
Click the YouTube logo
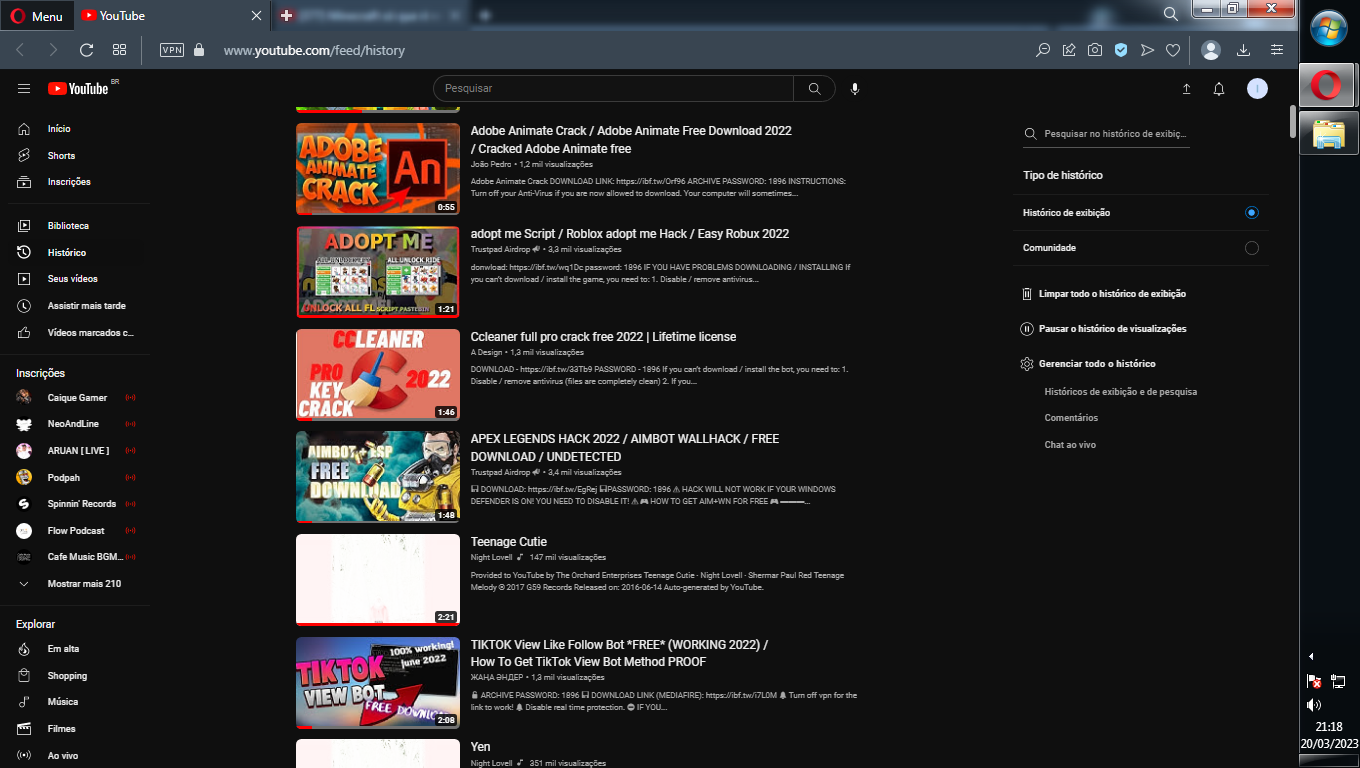[78, 88]
